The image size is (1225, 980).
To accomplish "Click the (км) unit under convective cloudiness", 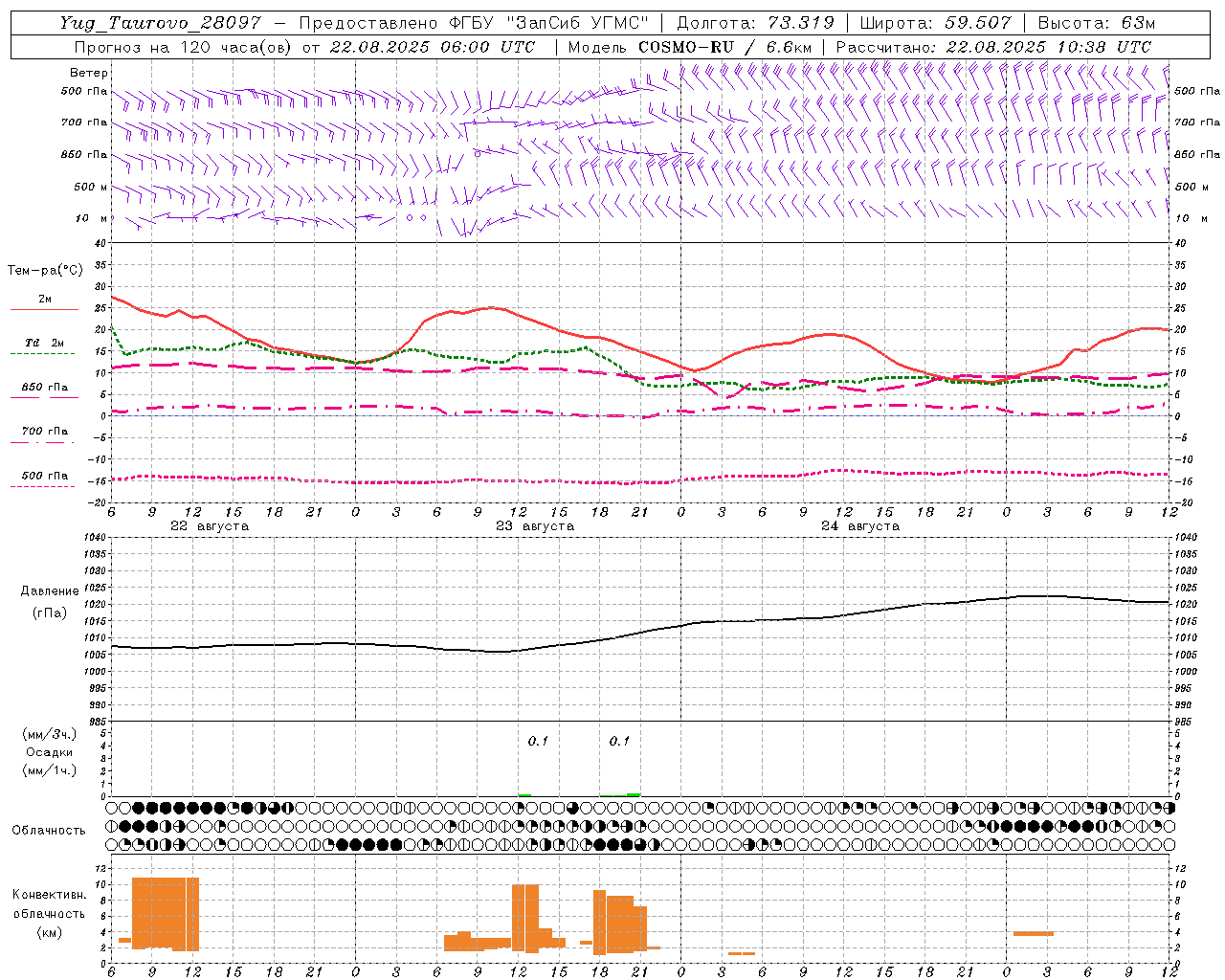I will point(50,932).
